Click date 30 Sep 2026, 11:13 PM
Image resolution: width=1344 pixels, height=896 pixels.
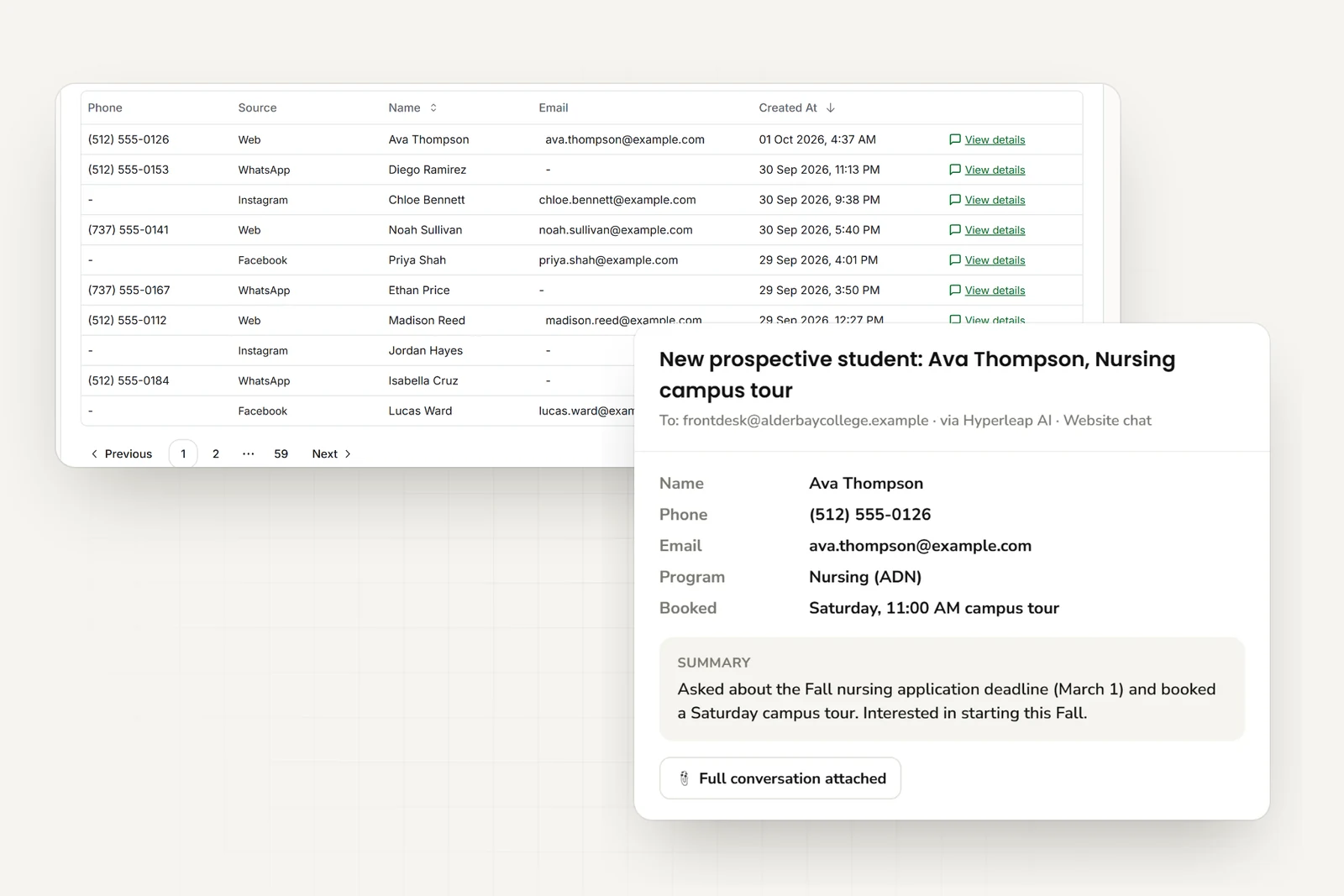tap(820, 170)
